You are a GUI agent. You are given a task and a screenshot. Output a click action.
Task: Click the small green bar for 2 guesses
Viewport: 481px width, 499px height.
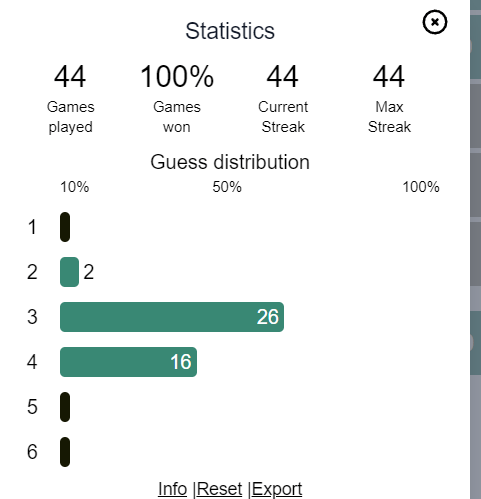pos(69,272)
